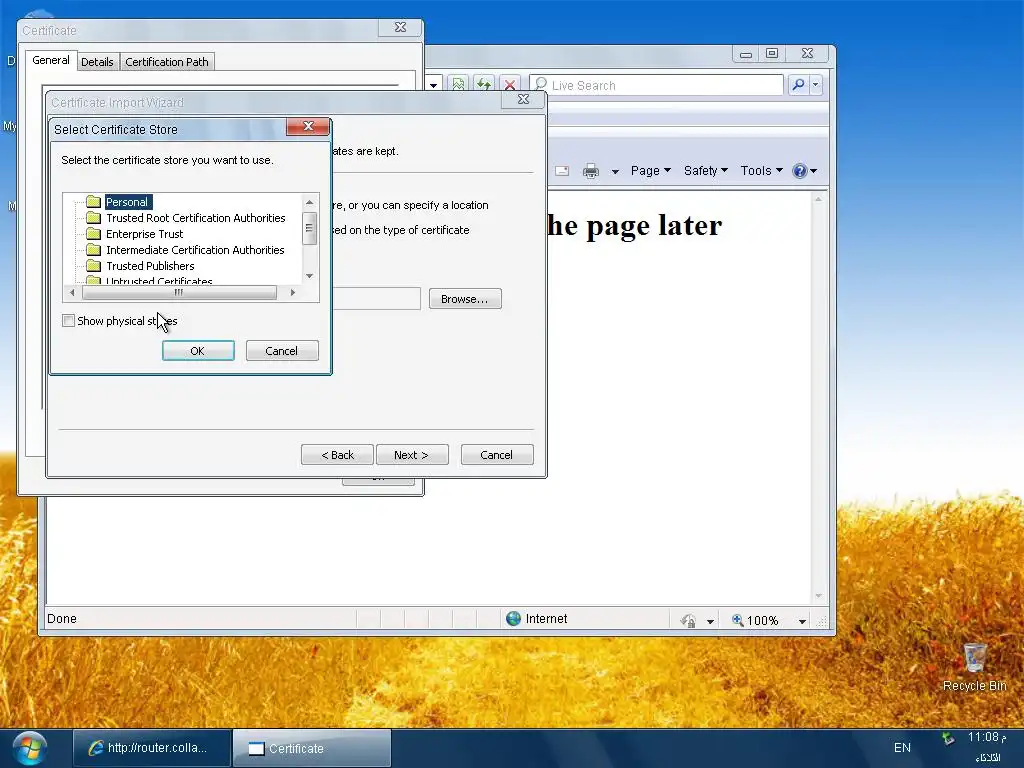Click the Browse... button in the wizard
This screenshot has width=1024, height=768.
point(465,299)
